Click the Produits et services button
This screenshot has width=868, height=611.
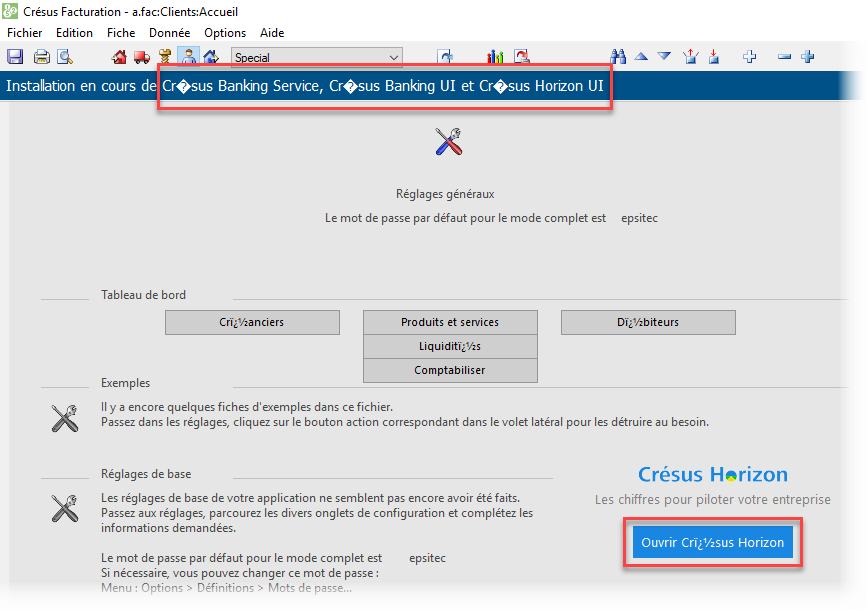point(450,322)
